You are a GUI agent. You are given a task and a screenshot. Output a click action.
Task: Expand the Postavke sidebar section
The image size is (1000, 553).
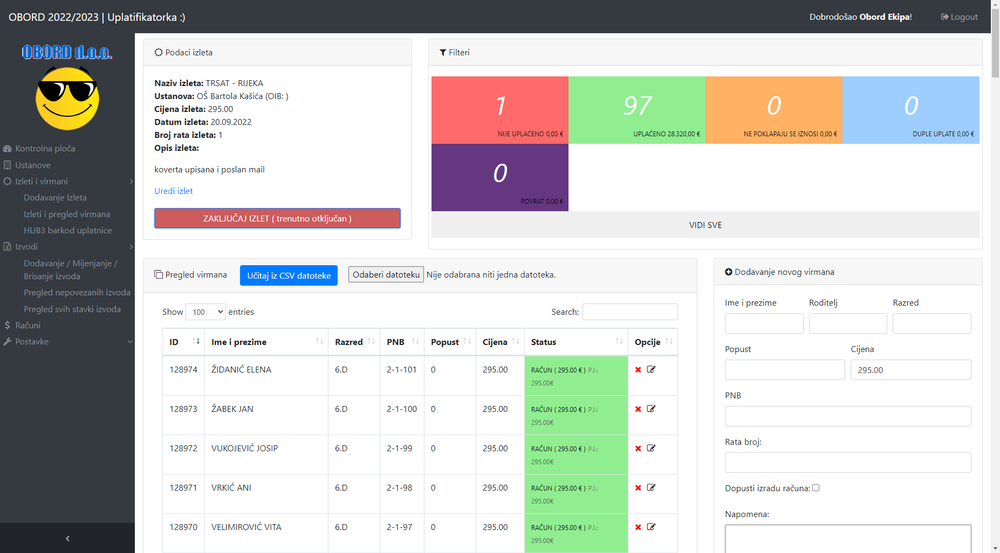tap(67, 341)
